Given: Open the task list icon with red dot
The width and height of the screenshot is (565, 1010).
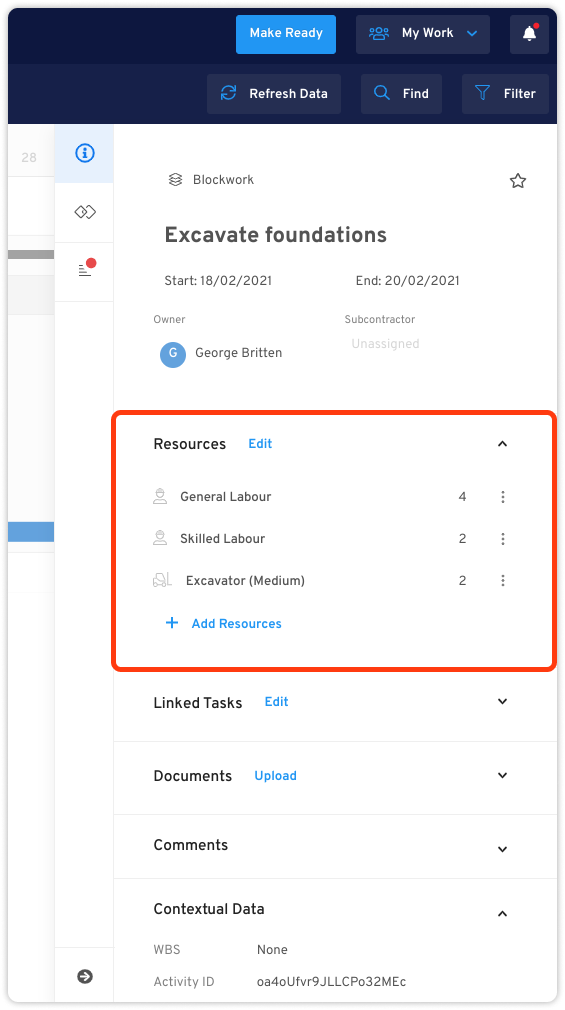Looking at the screenshot, I should (x=84, y=271).
